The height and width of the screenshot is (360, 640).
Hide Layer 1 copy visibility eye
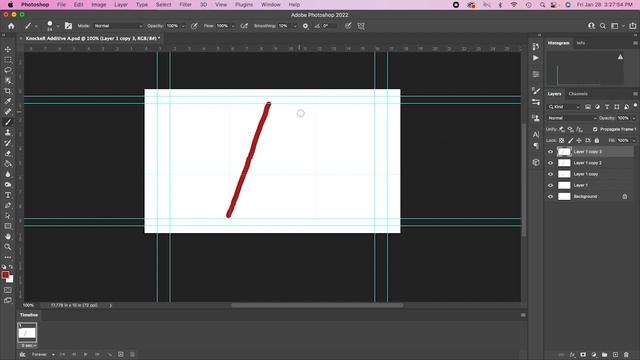(x=550, y=174)
